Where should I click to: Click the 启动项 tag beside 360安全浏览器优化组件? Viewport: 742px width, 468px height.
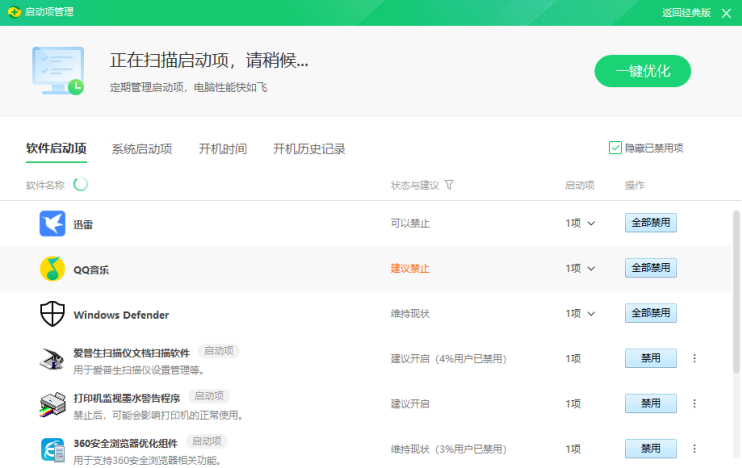point(207,441)
